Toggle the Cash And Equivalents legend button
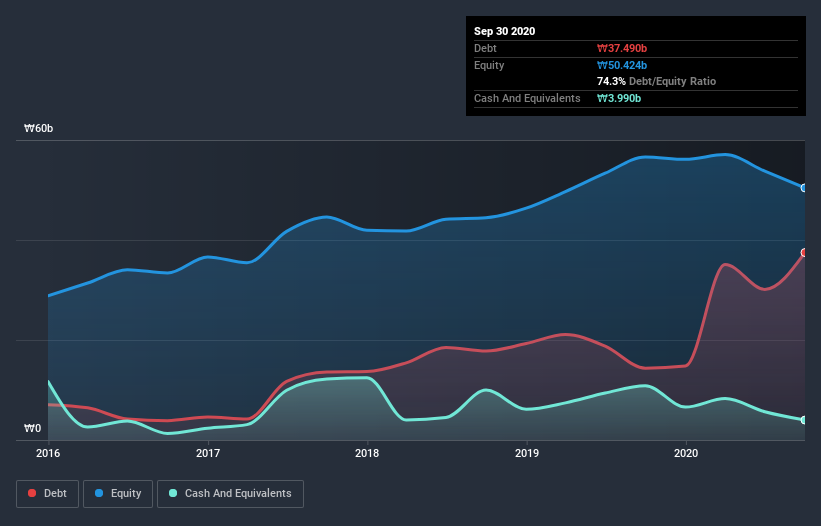The height and width of the screenshot is (526, 821). 230,494
